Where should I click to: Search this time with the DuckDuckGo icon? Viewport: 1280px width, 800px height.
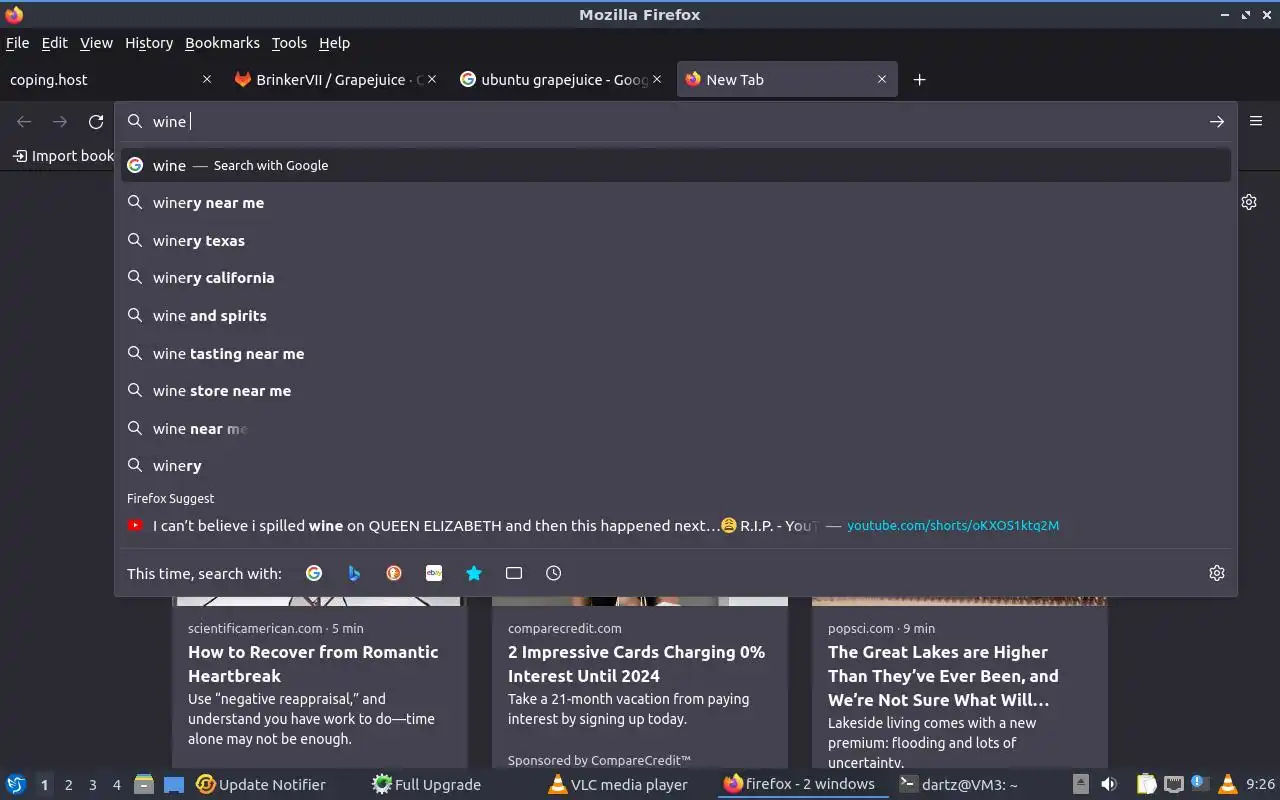coord(394,573)
